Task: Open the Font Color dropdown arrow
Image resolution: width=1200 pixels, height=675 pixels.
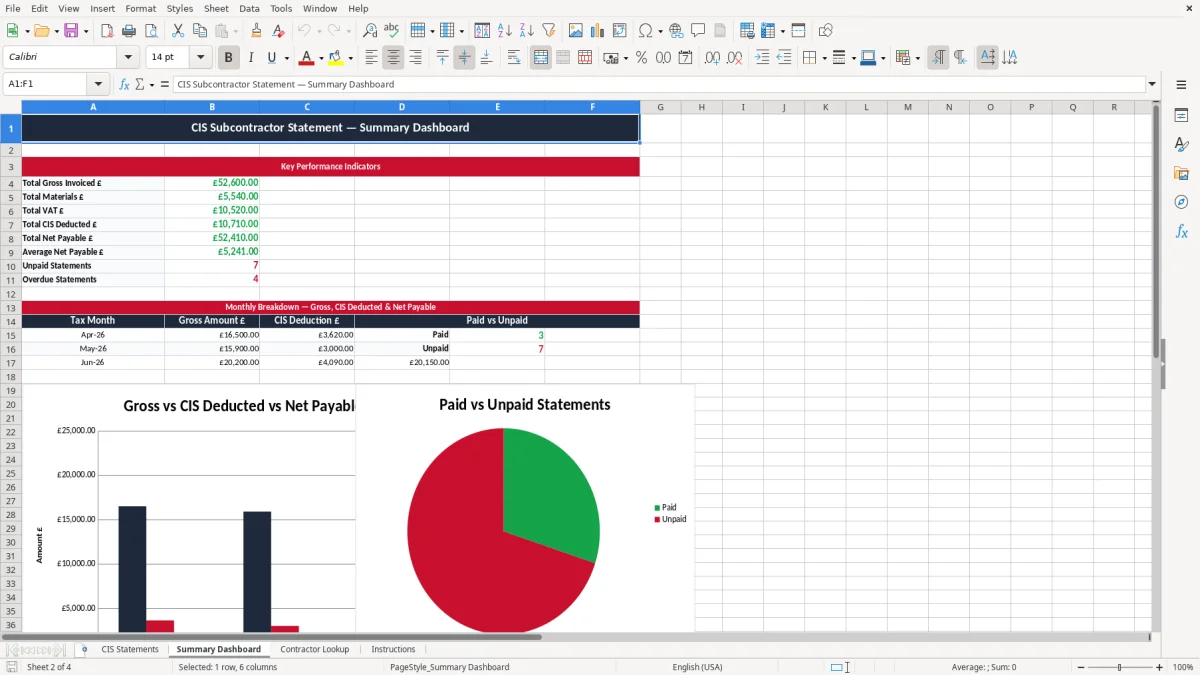Action: pos(321,58)
